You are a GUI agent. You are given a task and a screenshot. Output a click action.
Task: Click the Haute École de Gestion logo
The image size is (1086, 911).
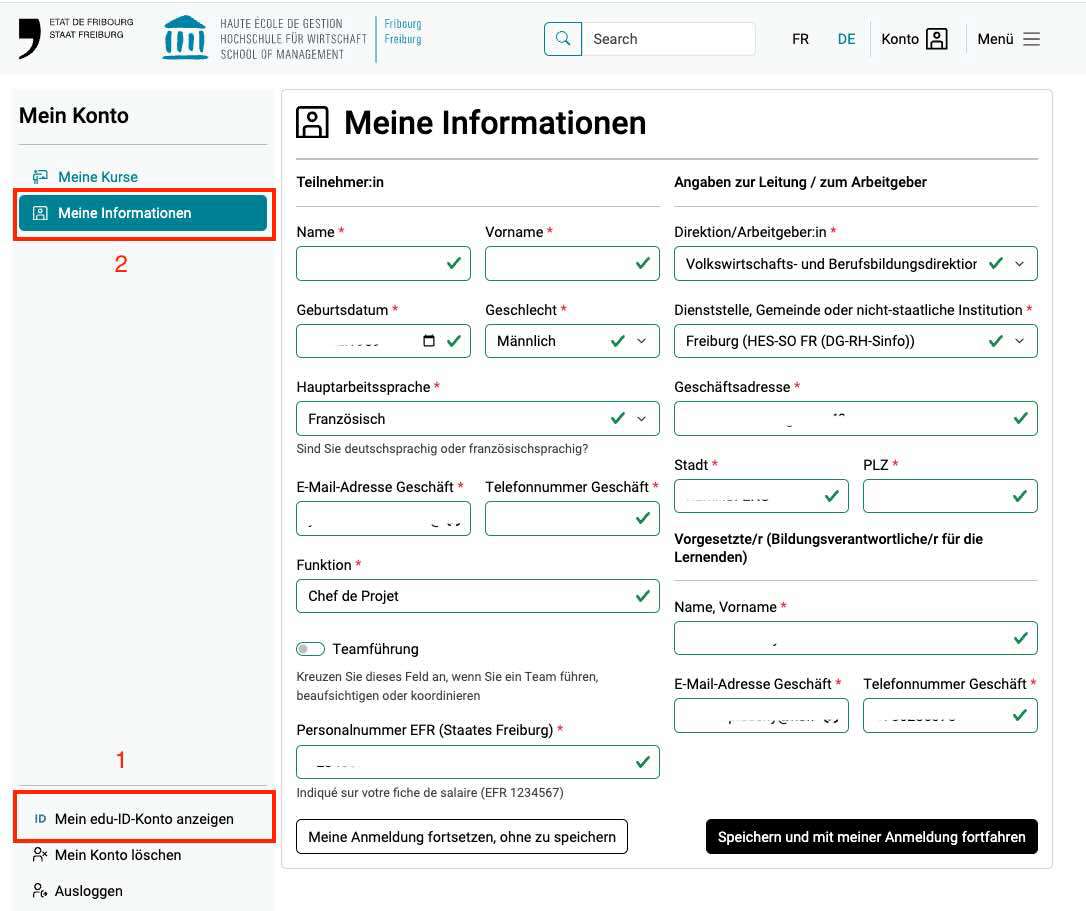pos(185,38)
